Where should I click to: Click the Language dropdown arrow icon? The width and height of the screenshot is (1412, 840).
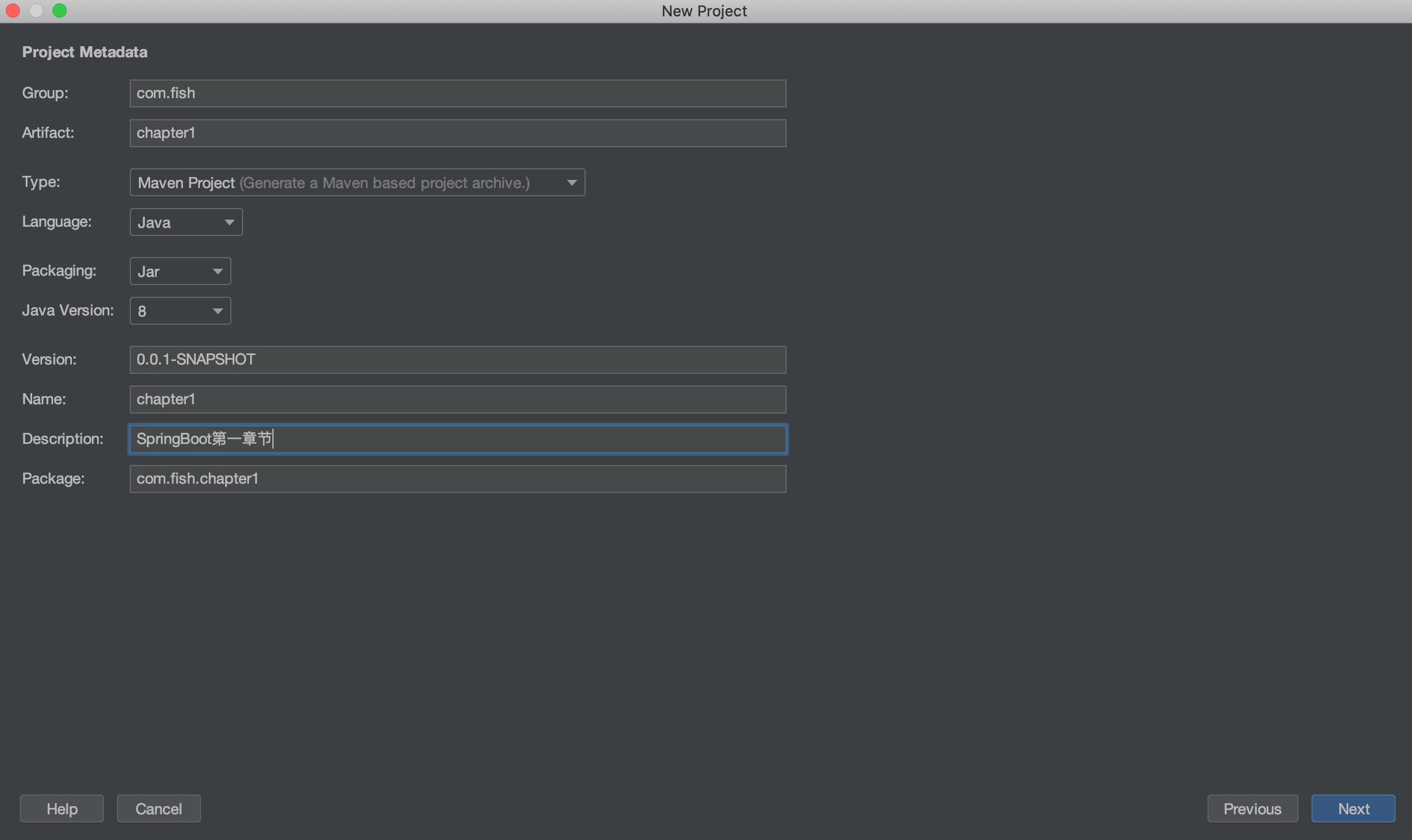pyautogui.click(x=229, y=223)
